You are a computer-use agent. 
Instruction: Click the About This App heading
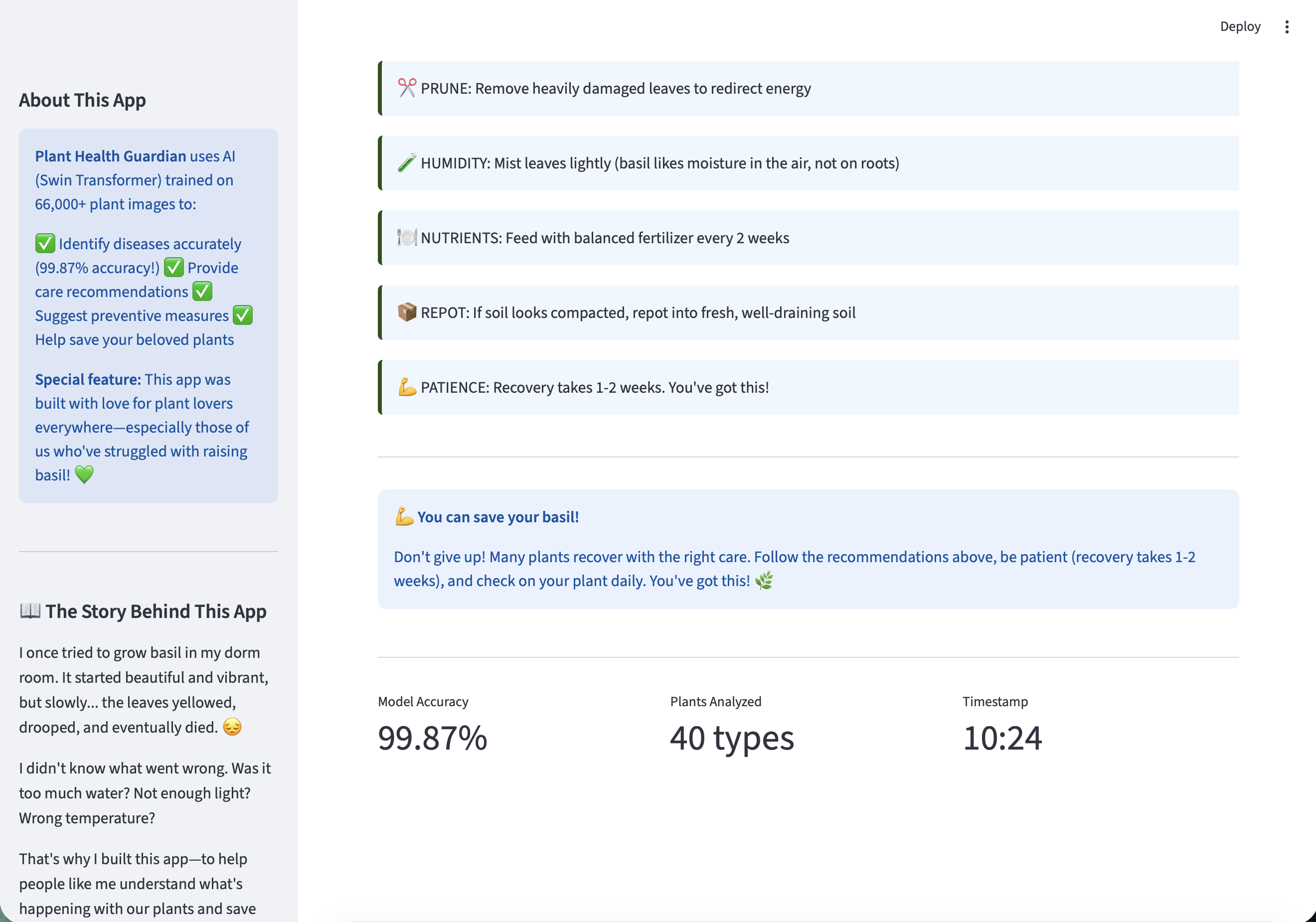(83, 100)
